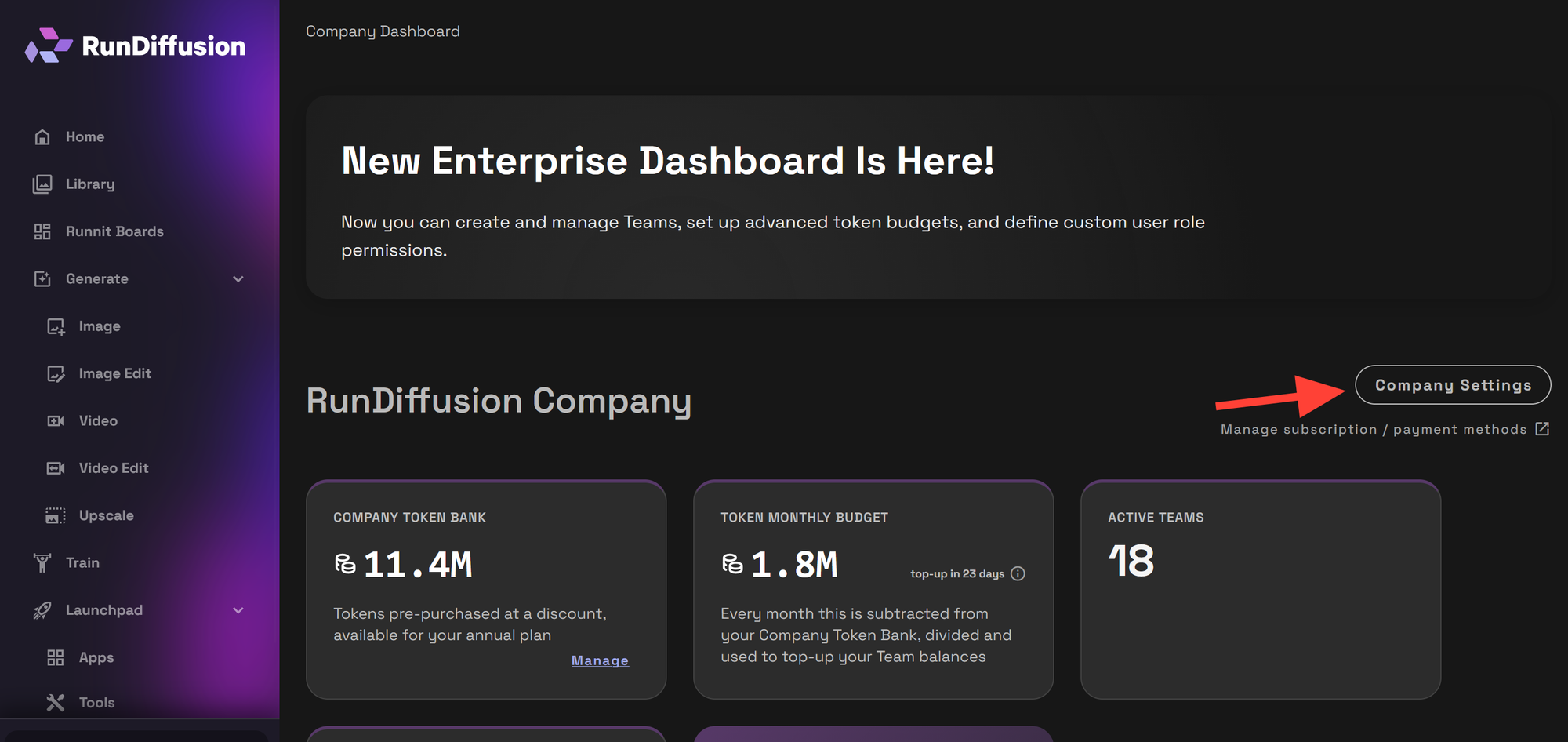The image size is (1568, 742).
Task: Open the Manage subscription / payment methods link
Action: point(1380,429)
